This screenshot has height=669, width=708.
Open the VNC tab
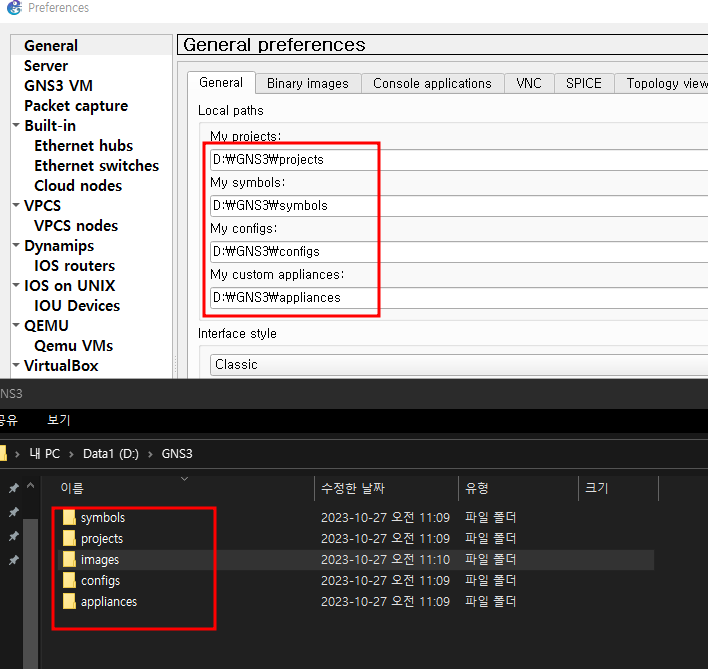click(529, 84)
